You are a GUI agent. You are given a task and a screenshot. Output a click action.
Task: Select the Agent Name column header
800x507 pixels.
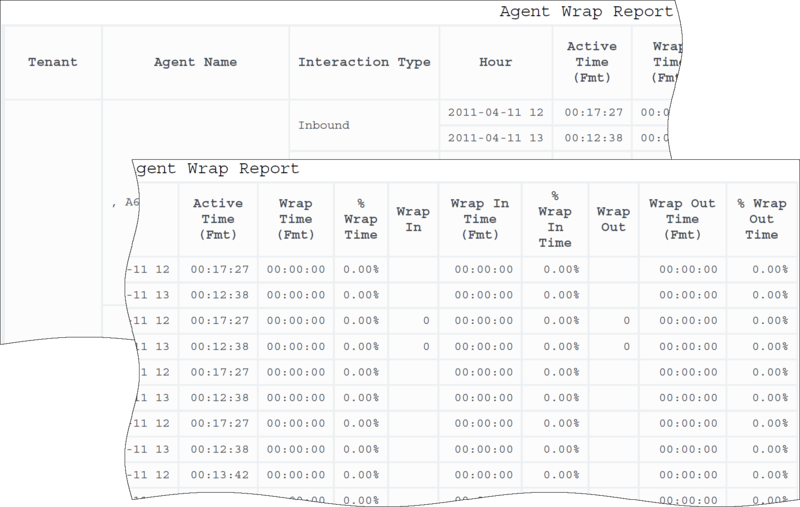point(196,62)
